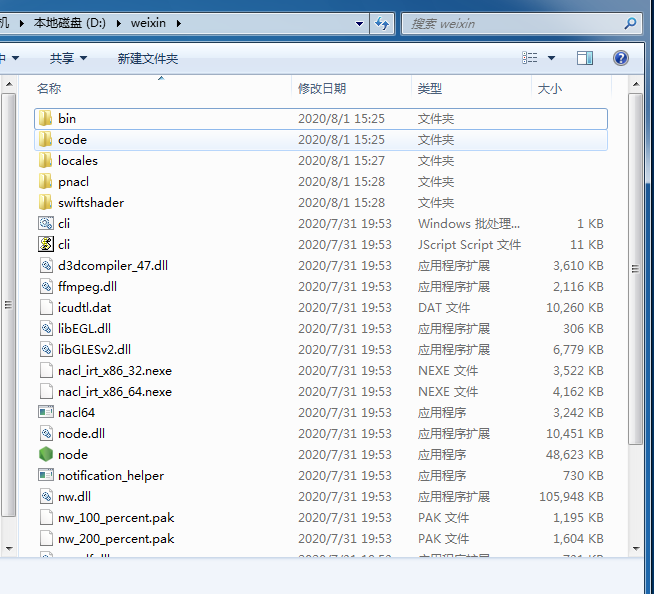Click the search magnifier icon
654x594 pixels.
(630, 23)
